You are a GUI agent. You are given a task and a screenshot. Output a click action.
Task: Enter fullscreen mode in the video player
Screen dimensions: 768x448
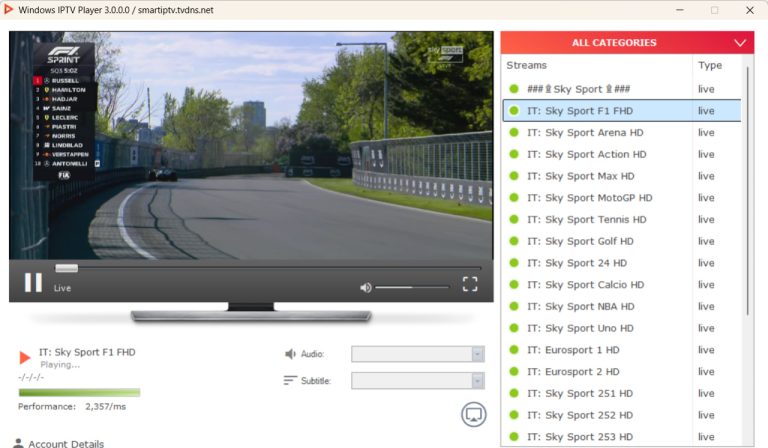tap(470, 283)
